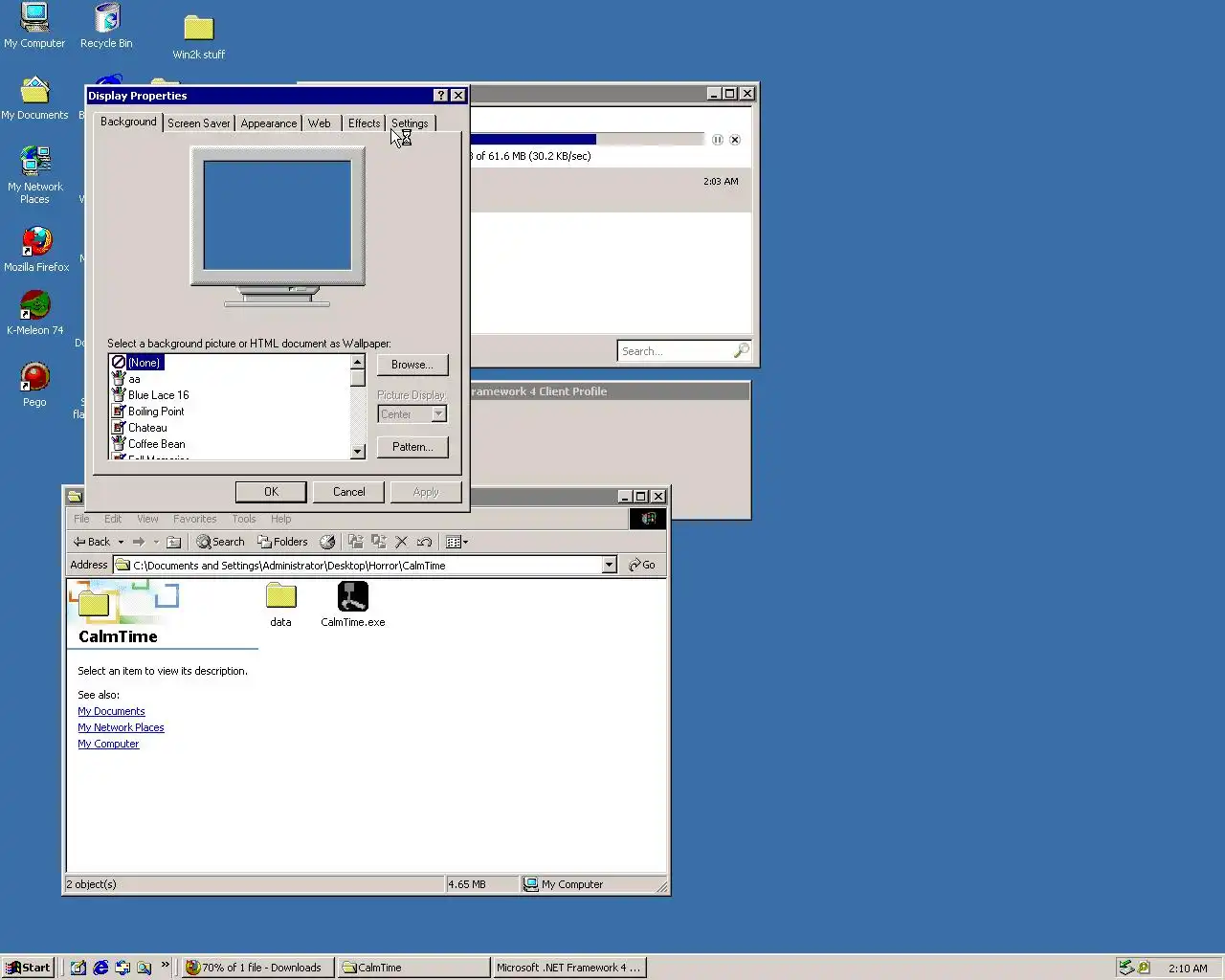The image size is (1225, 980).
Task: Cancel the download in Downloads window
Action: (735, 140)
